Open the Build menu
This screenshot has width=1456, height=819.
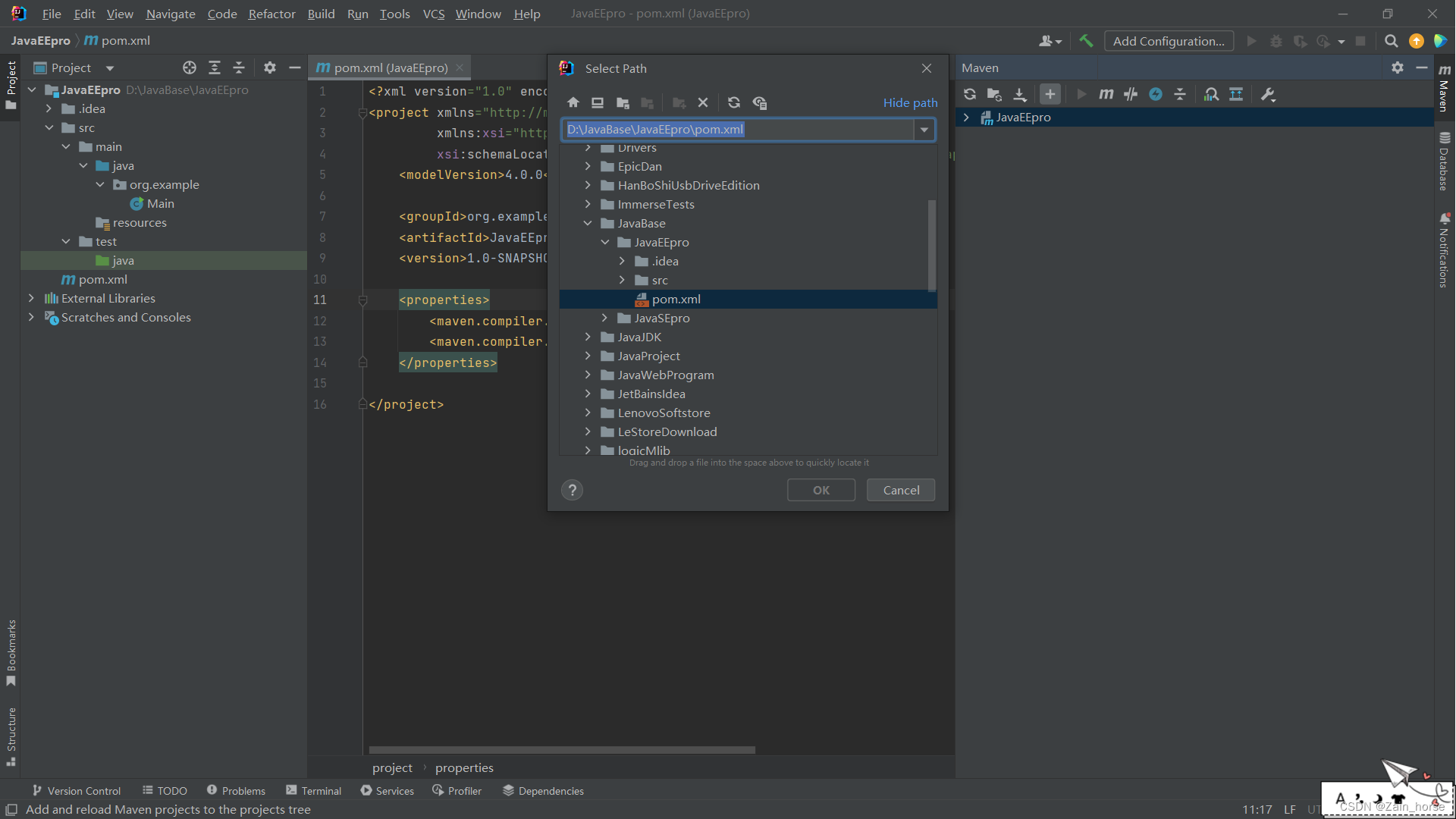coord(321,14)
